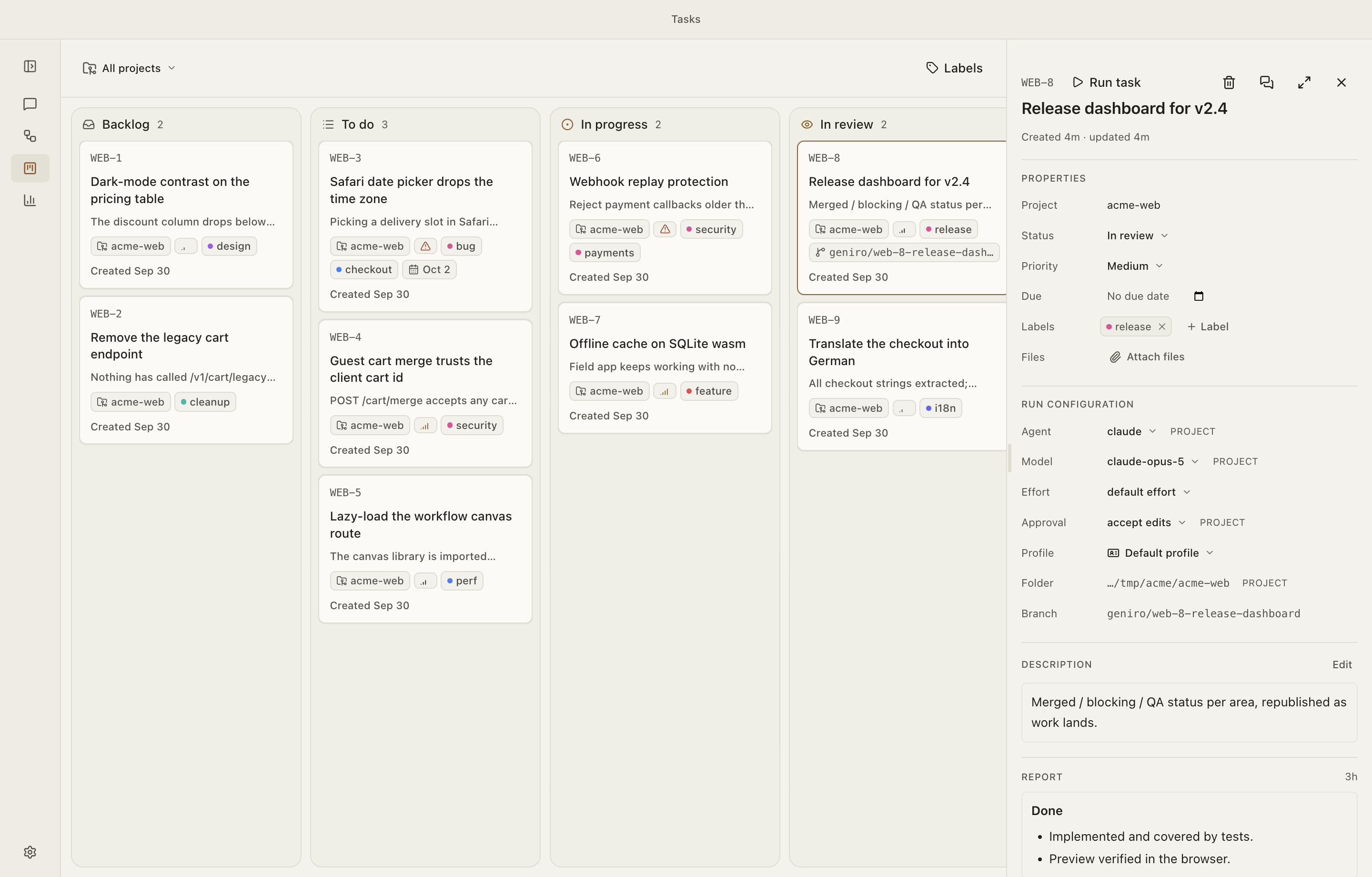Open Dark-mode contrast pricing table card
Viewport: 1372px width, 877px height.
pyautogui.click(x=186, y=214)
